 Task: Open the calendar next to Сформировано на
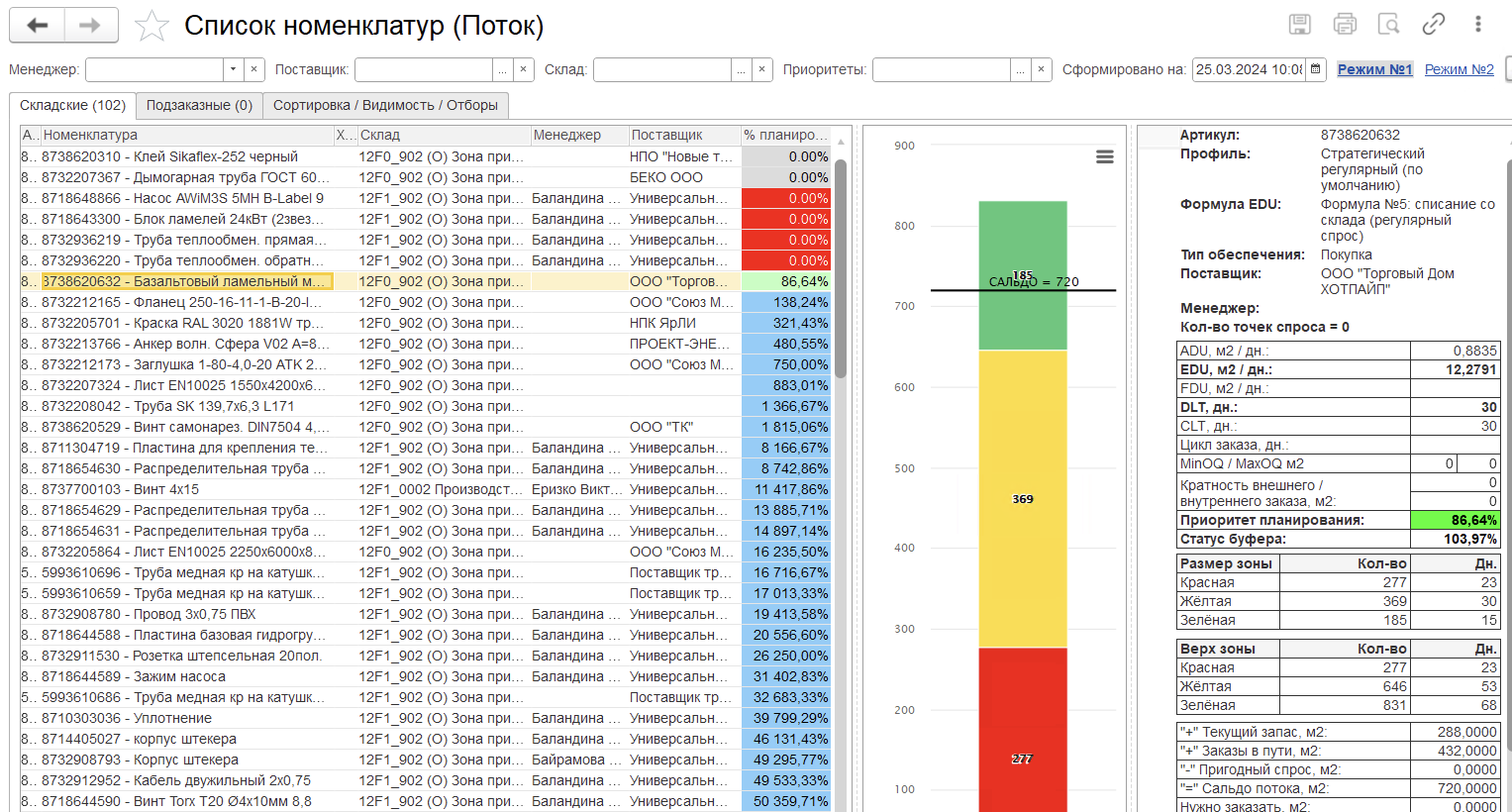(x=1315, y=69)
